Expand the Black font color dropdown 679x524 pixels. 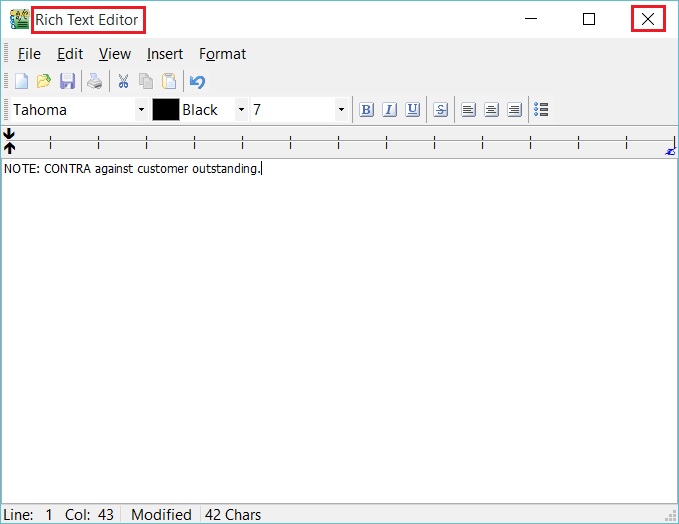241,110
